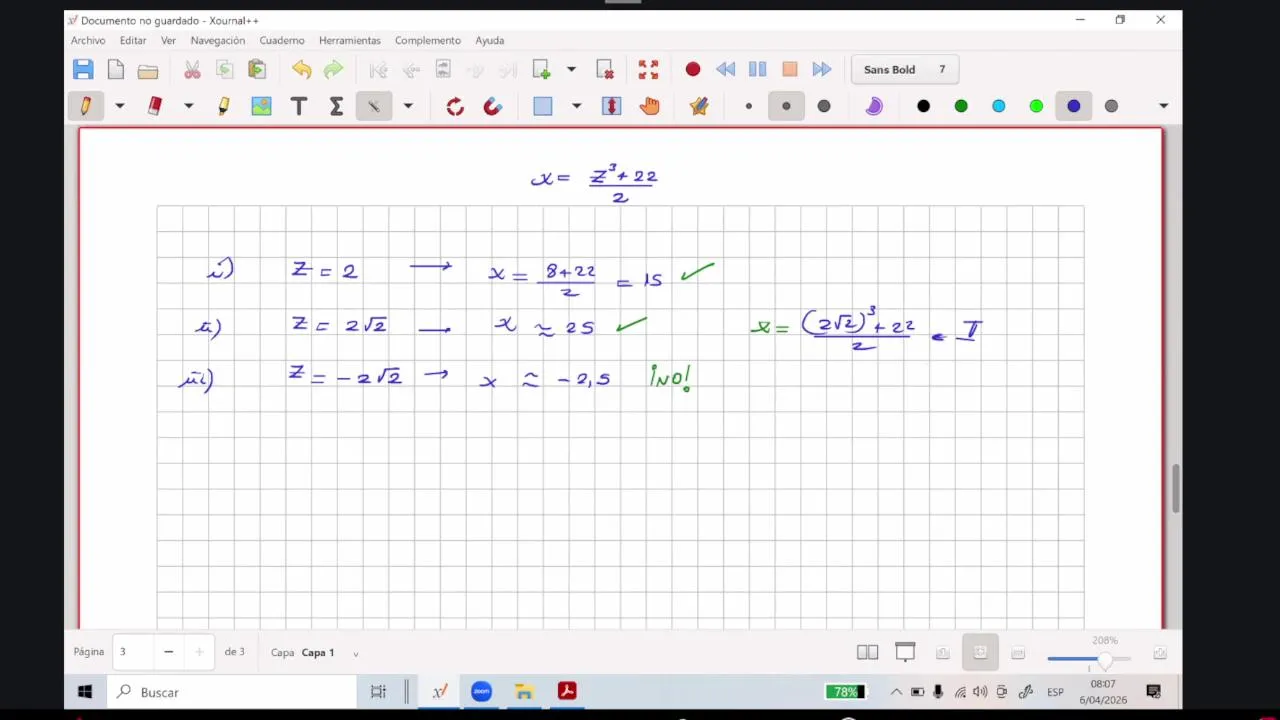Undo the last action with the yellow arrow

pos(301,69)
